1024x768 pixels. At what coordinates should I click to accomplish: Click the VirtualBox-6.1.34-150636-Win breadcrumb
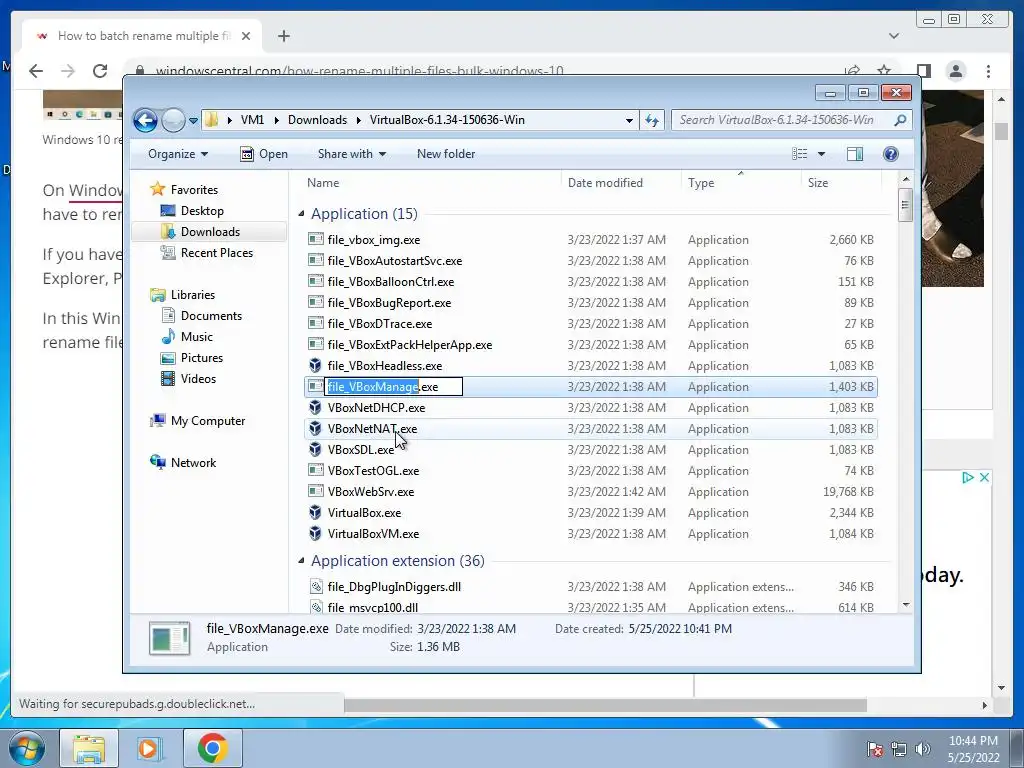pos(447,120)
